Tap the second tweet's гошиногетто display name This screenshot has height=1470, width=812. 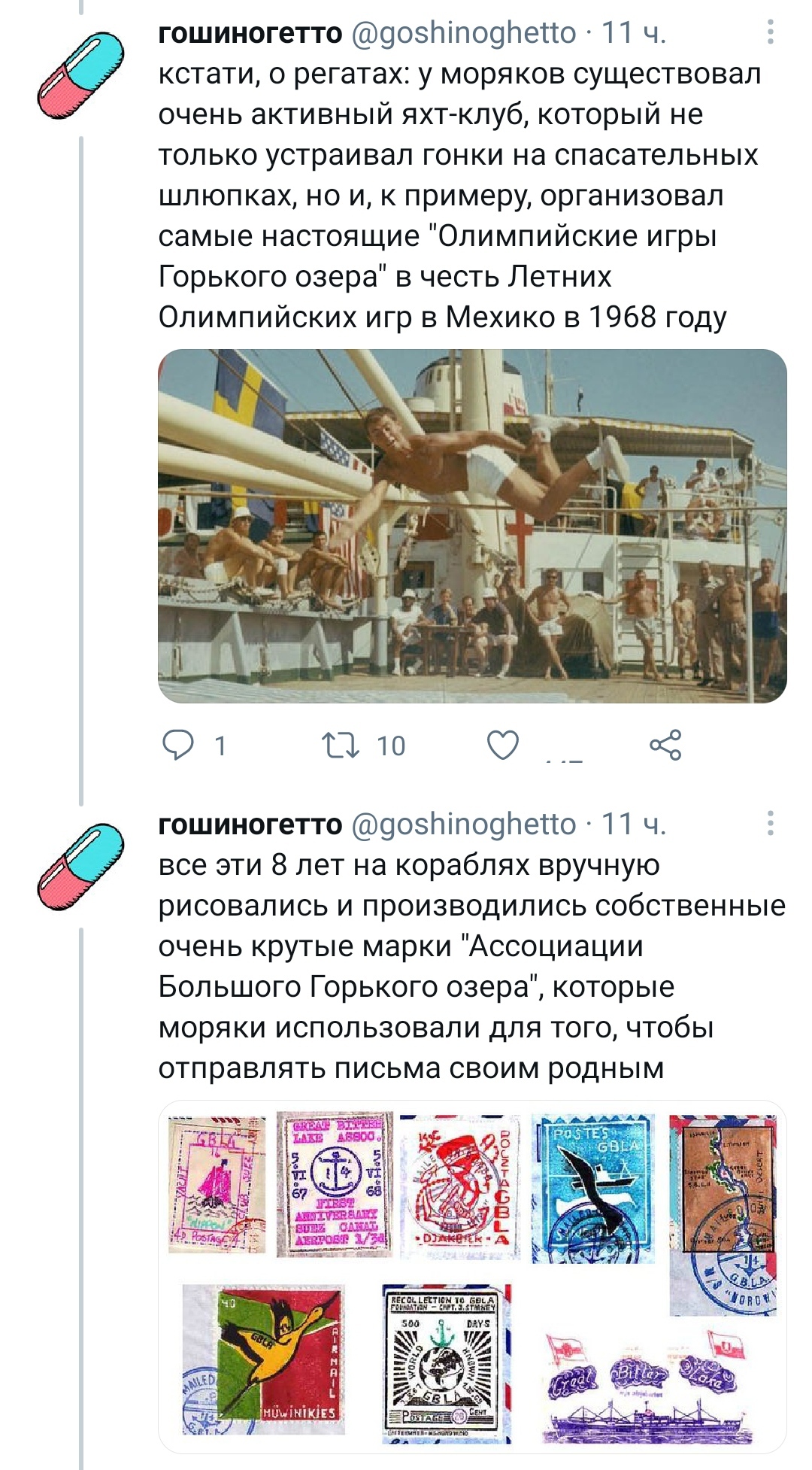pyautogui.click(x=250, y=824)
